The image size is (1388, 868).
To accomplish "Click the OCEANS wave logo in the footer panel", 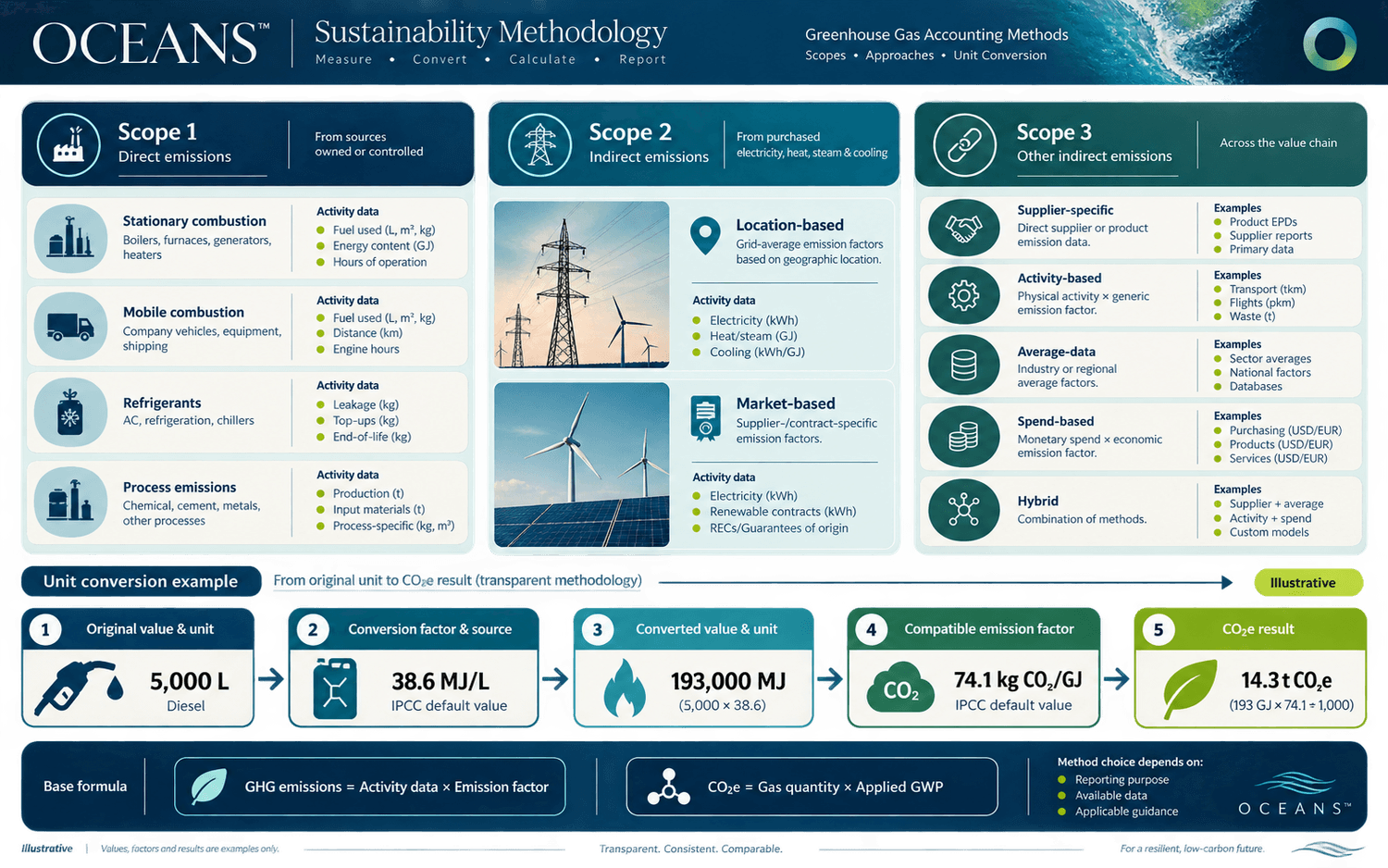I will (1295, 794).
